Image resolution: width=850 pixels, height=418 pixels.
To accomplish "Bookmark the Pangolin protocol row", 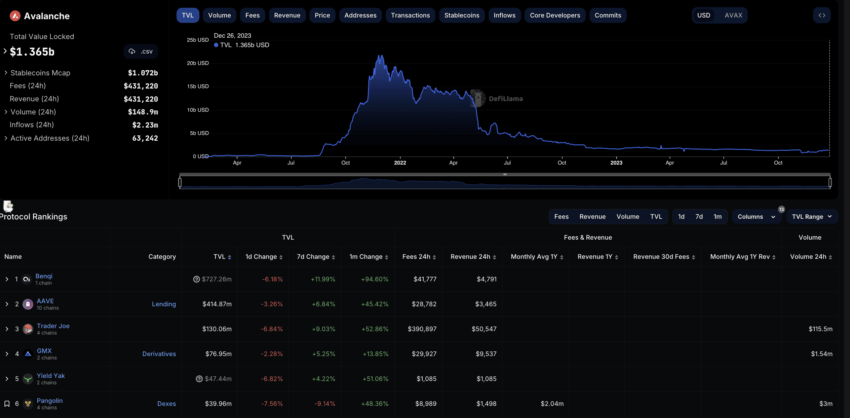I will pyautogui.click(x=6, y=403).
